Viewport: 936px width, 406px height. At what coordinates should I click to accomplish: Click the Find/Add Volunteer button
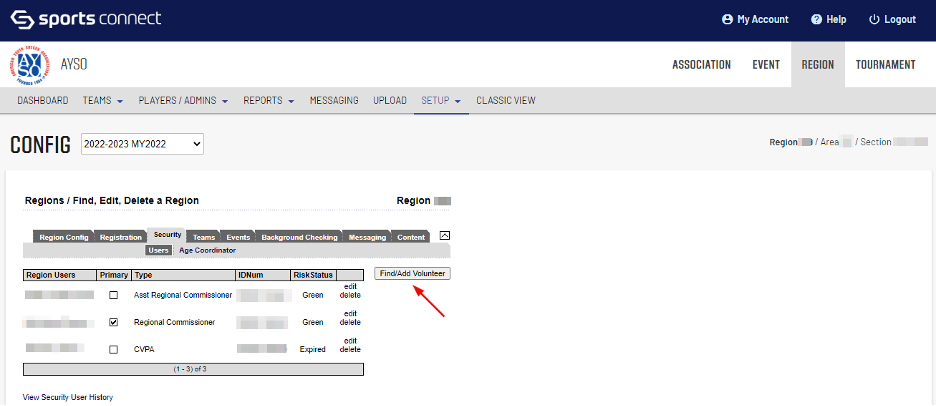[x=412, y=273]
